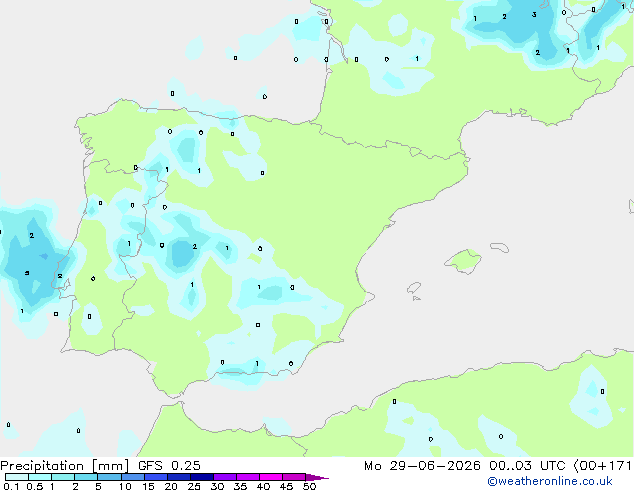The image size is (634, 490).
Task: Click the "Precipitation [mm]" title text
Action: click(x=65, y=466)
